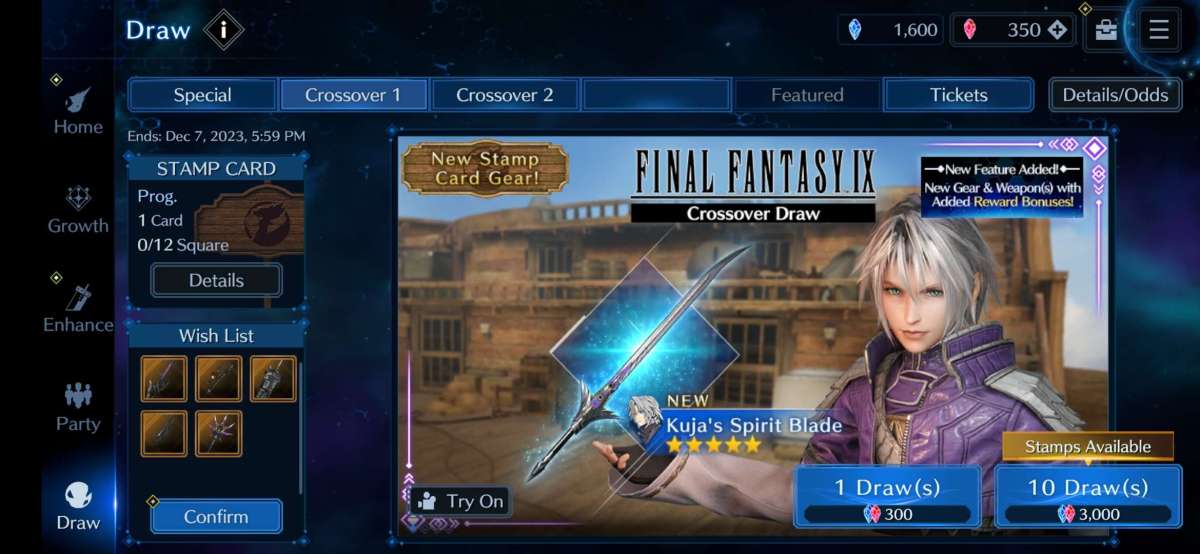Tap the plus icon beside 350 red crystals
The image size is (1200, 554).
point(1057,30)
